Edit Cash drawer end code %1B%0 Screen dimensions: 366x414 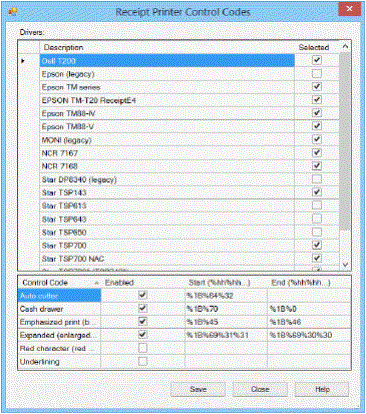pyautogui.click(x=309, y=309)
